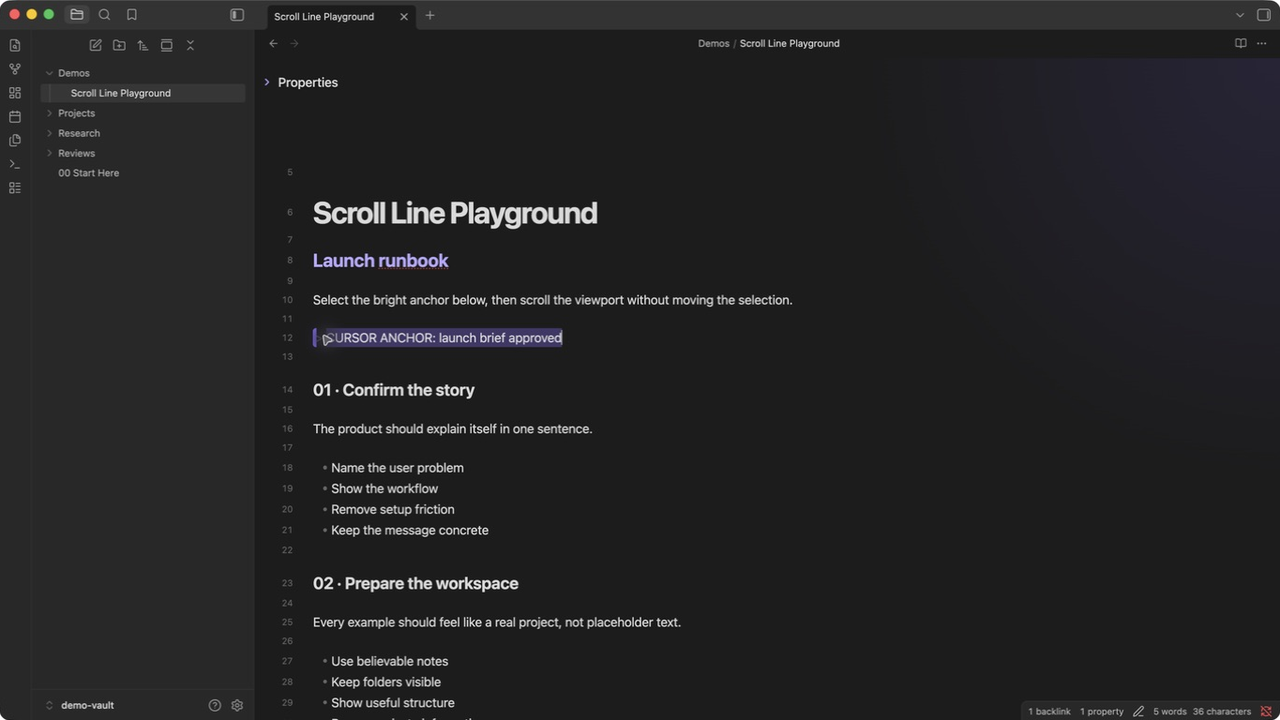Create a new folder in file explorer
Screen dimensions: 1280x720
click(119, 45)
